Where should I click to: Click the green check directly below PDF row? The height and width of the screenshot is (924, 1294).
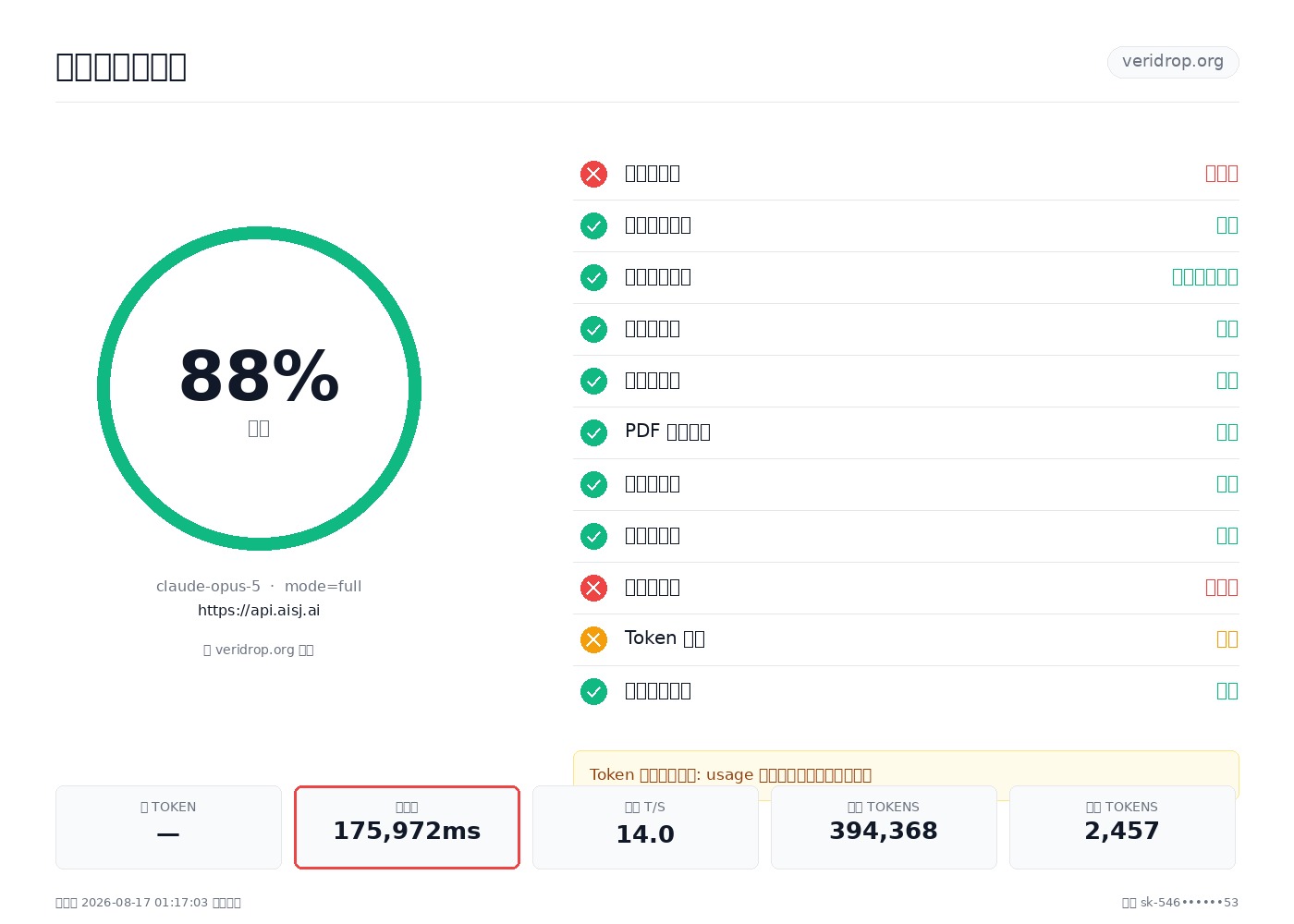point(593,484)
